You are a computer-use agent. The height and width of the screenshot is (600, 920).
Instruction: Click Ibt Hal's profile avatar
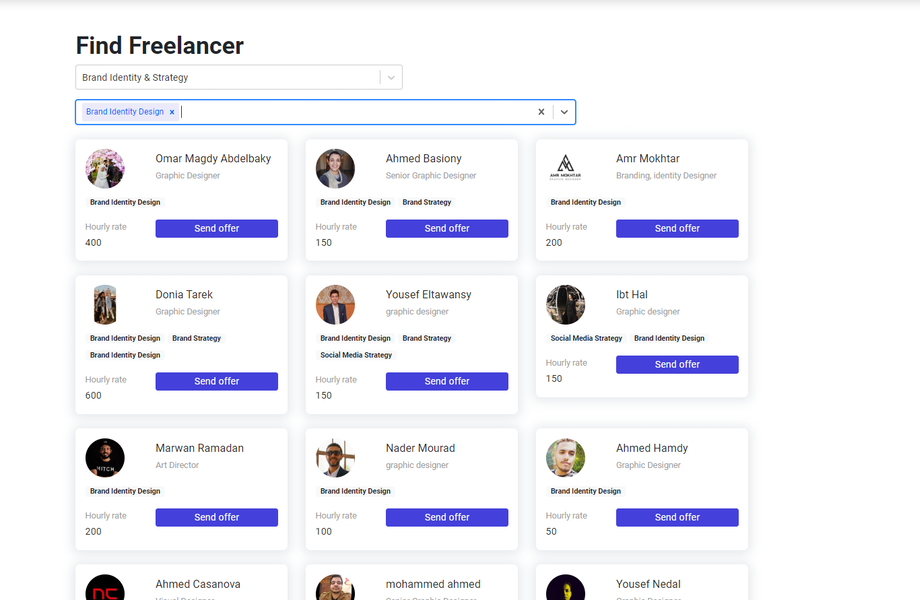coord(565,305)
